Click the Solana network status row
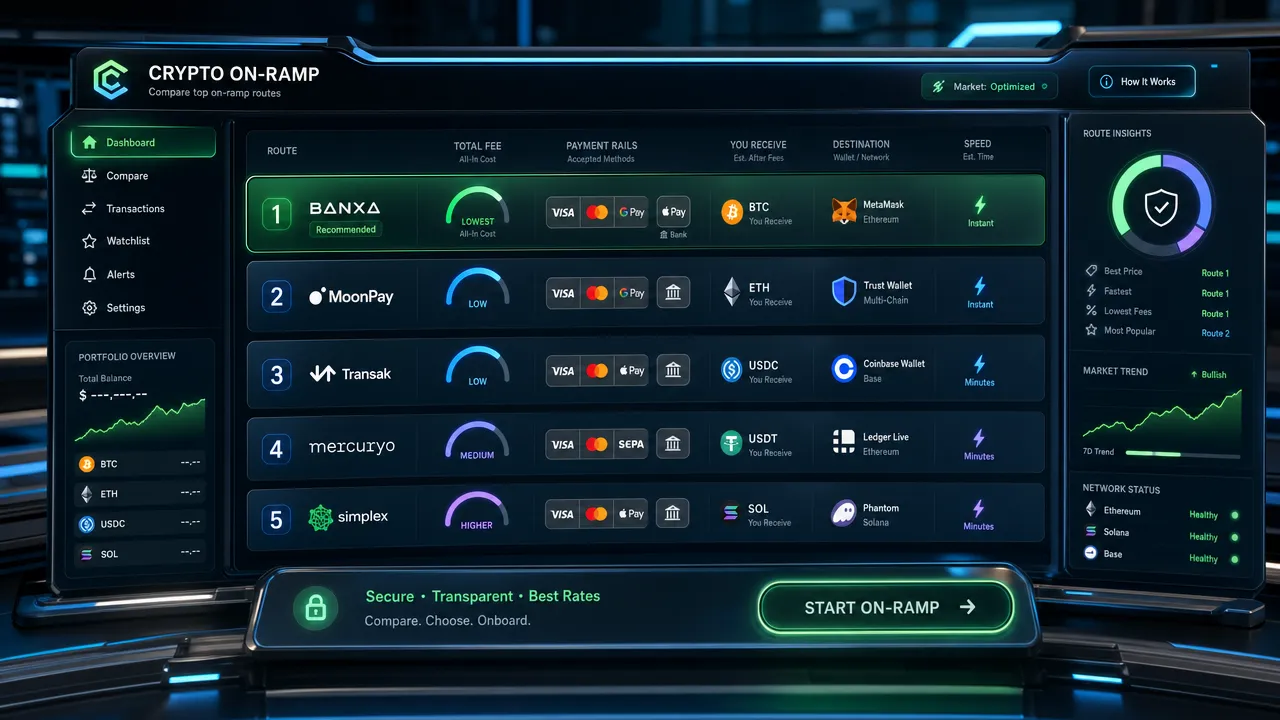Screen dimensions: 1280x720 [x=1162, y=534]
